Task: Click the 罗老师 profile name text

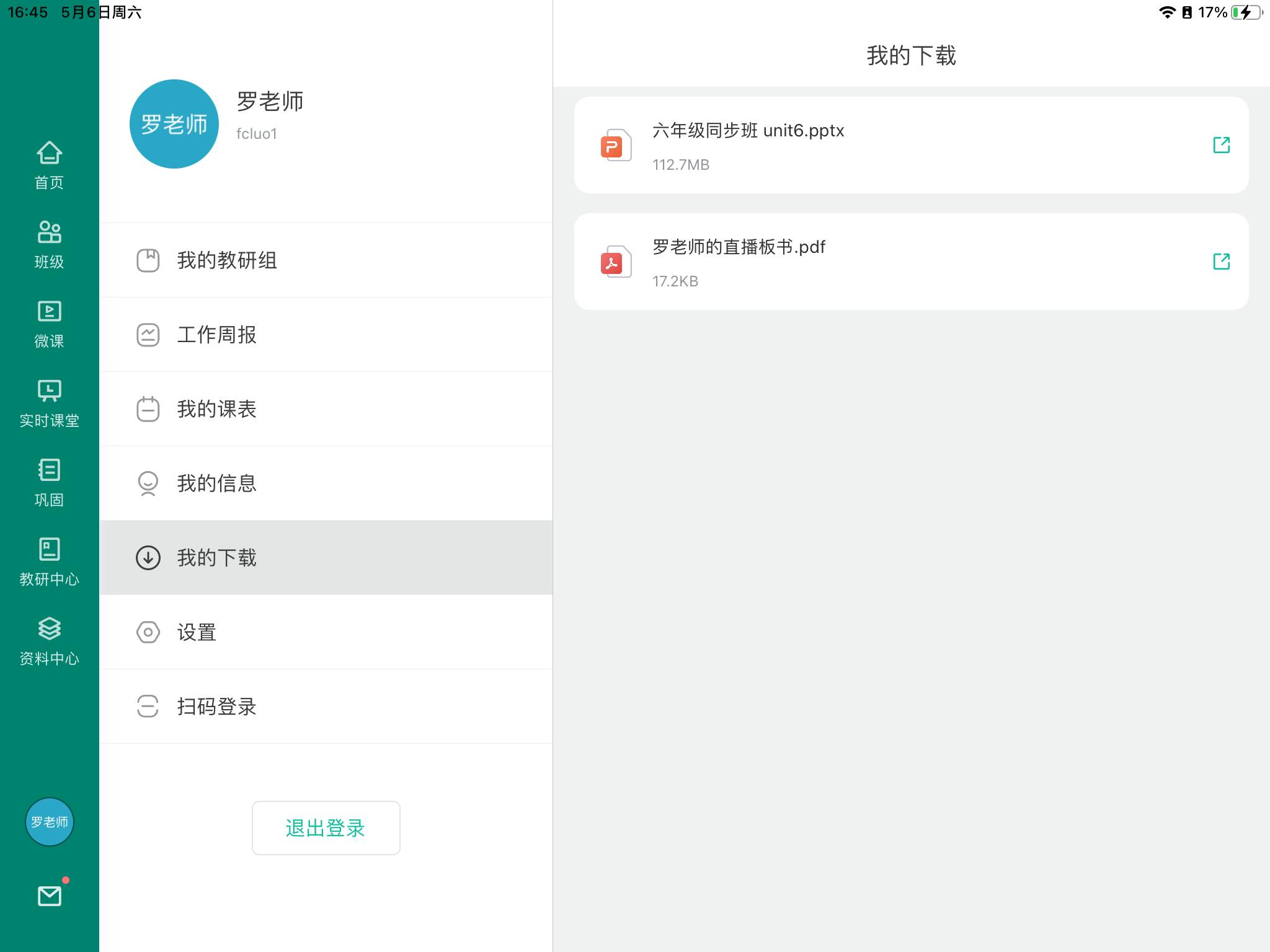Action: [270, 102]
